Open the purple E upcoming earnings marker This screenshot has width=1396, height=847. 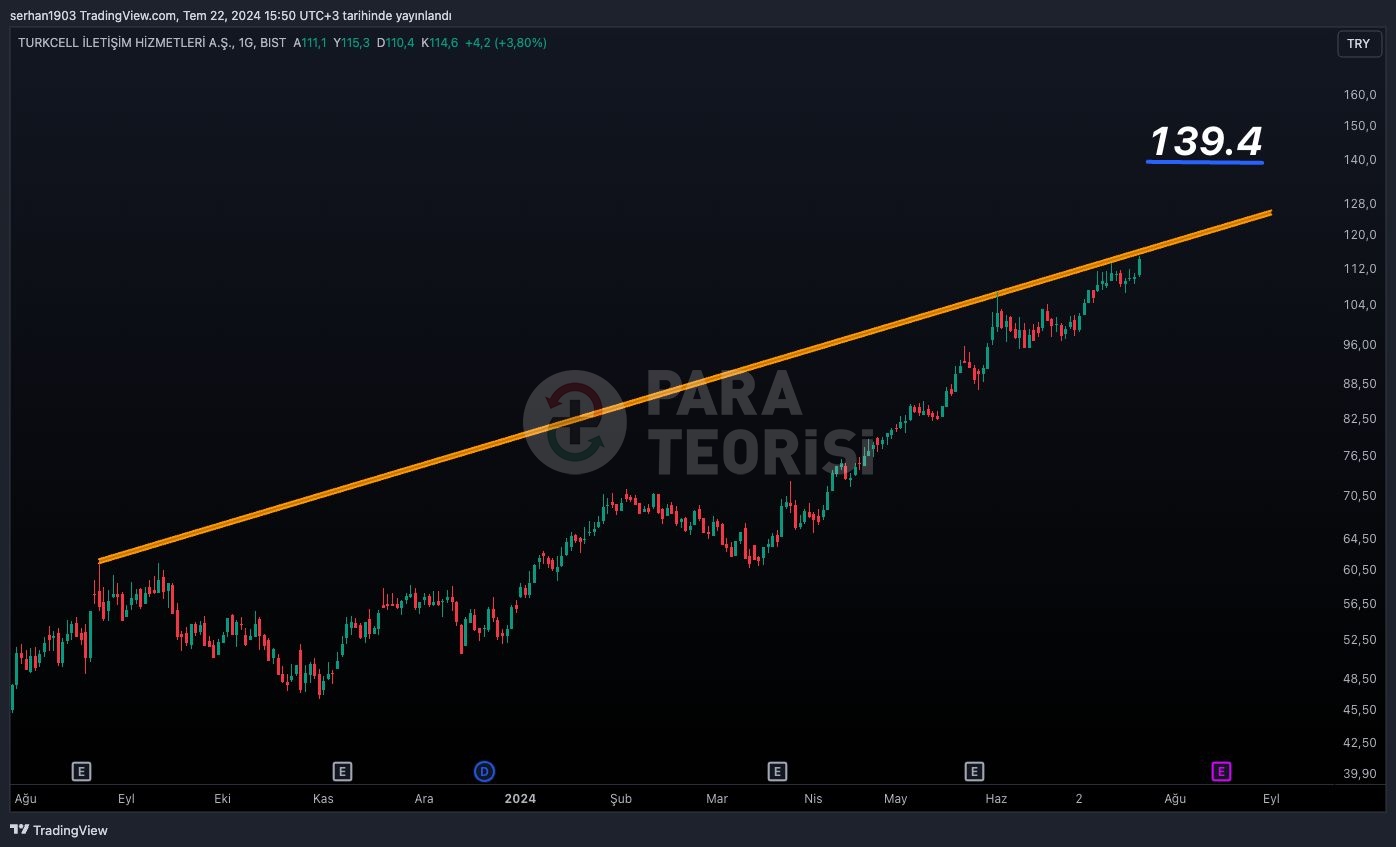click(1221, 771)
